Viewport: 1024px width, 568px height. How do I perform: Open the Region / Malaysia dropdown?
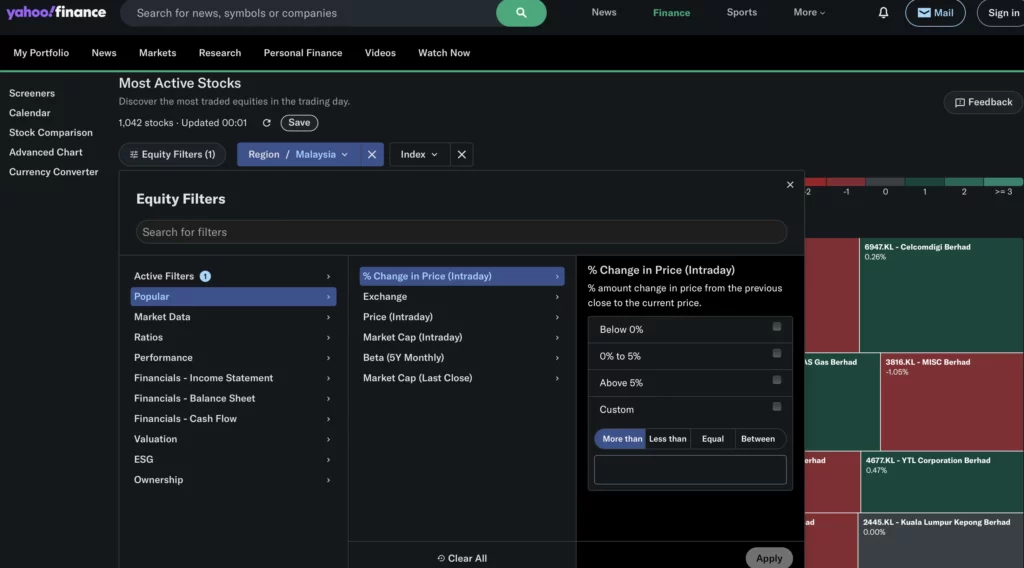point(298,155)
